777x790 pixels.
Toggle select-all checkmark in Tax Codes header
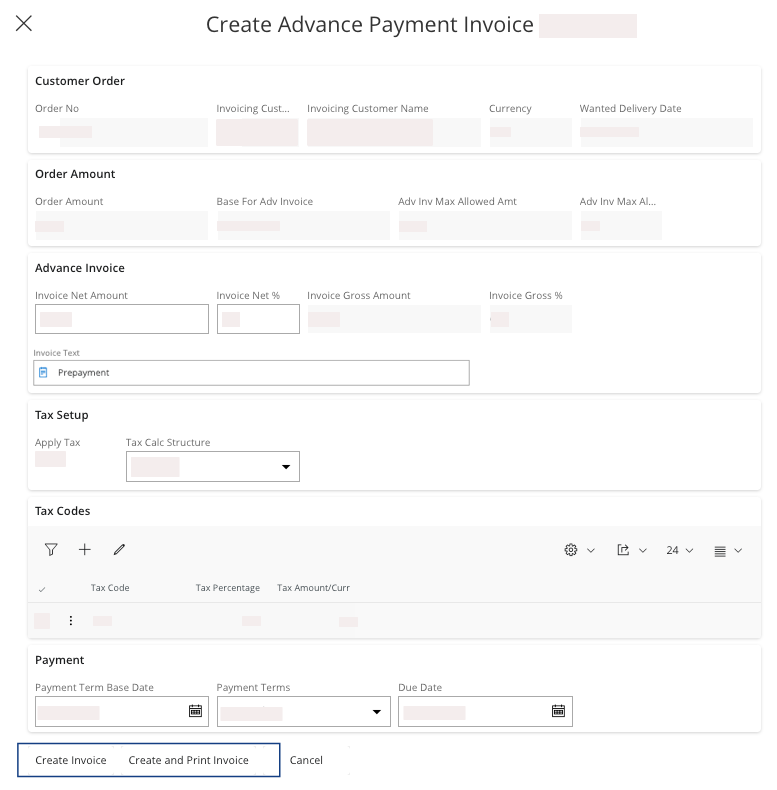click(42, 589)
